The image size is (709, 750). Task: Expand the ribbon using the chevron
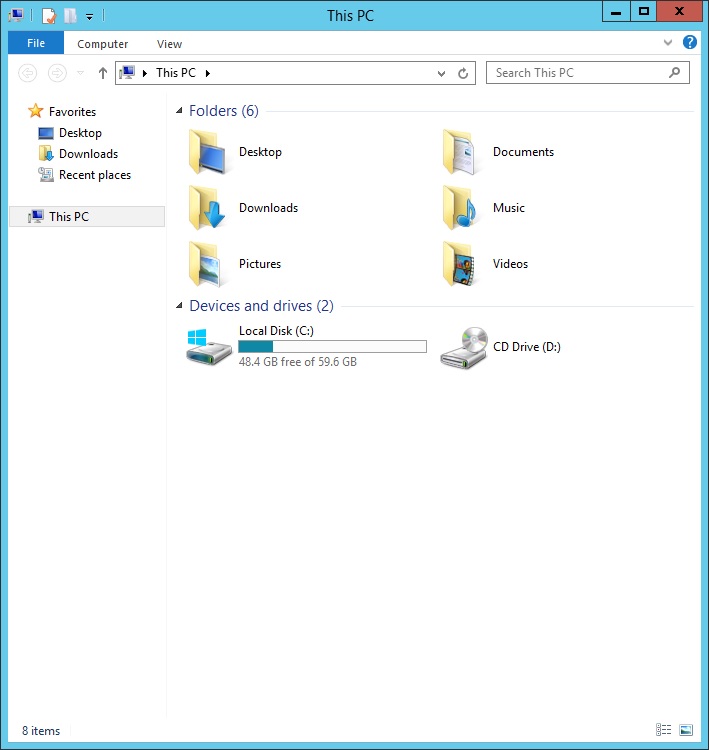(x=669, y=43)
